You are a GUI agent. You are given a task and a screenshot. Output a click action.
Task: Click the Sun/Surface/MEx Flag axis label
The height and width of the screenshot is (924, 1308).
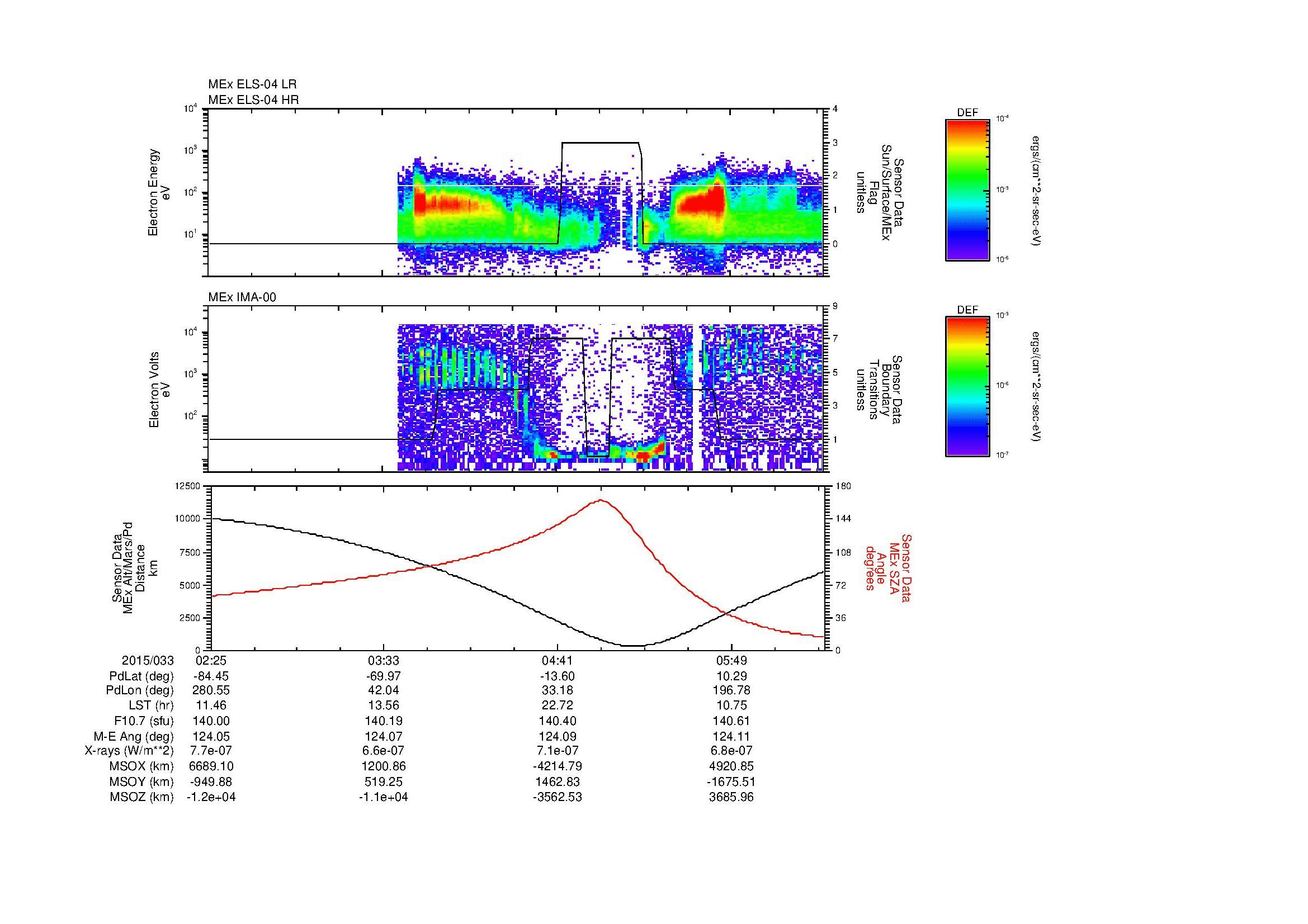[880, 192]
